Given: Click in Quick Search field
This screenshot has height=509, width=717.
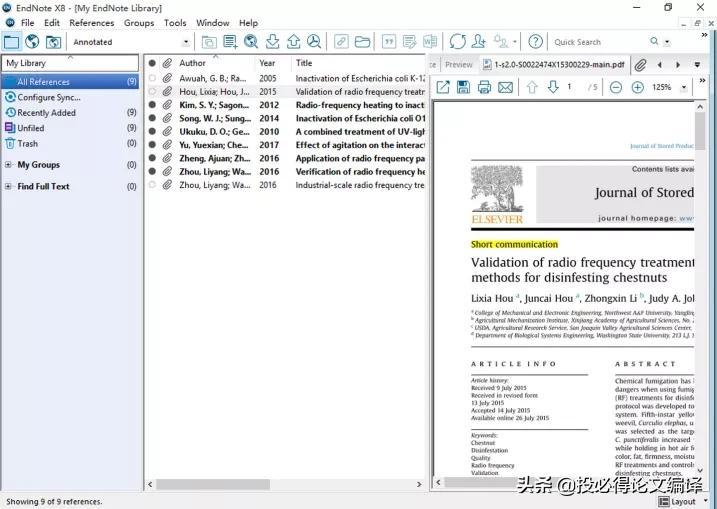Looking at the screenshot, I should tap(599, 42).
